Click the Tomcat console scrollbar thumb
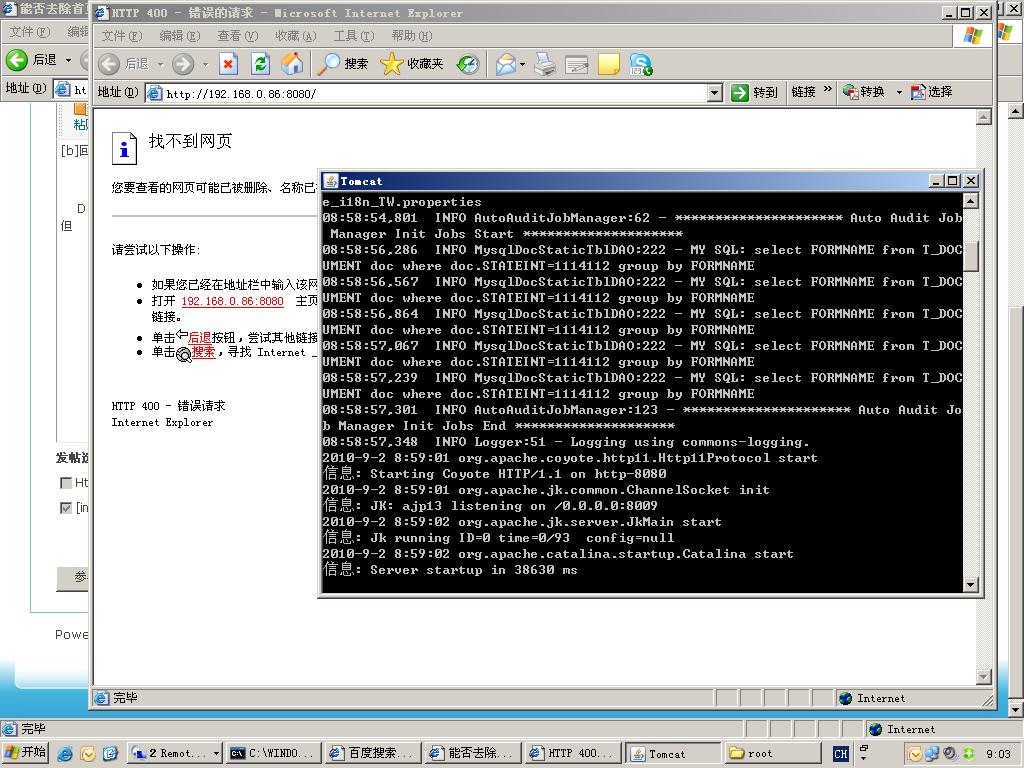Screen dimensions: 1024x768 point(970,257)
